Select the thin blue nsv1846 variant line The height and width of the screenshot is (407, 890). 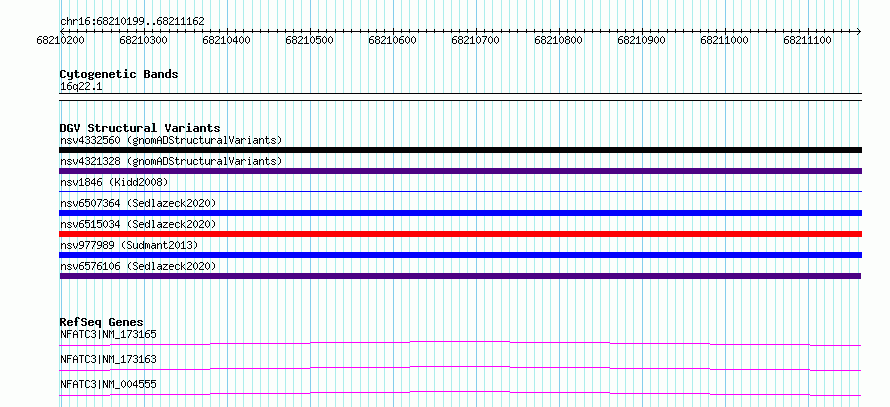pos(460,192)
